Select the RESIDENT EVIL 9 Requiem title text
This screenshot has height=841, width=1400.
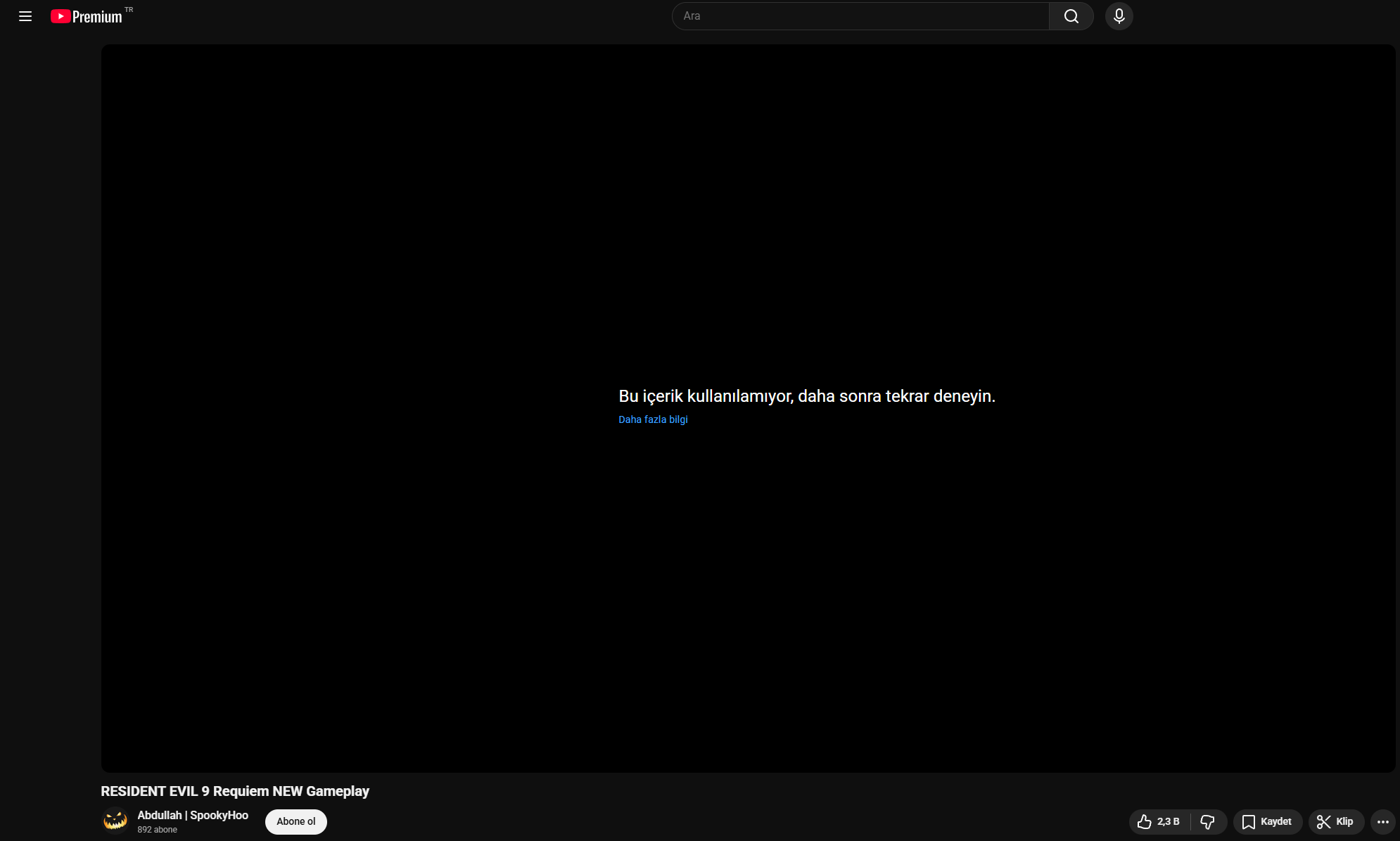point(235,791)
